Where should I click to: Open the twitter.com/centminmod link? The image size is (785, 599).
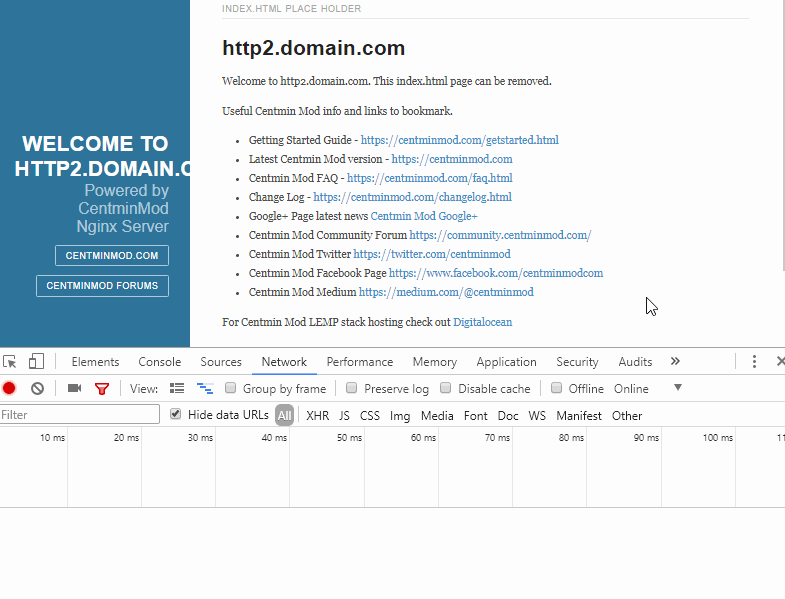(432, 254)
